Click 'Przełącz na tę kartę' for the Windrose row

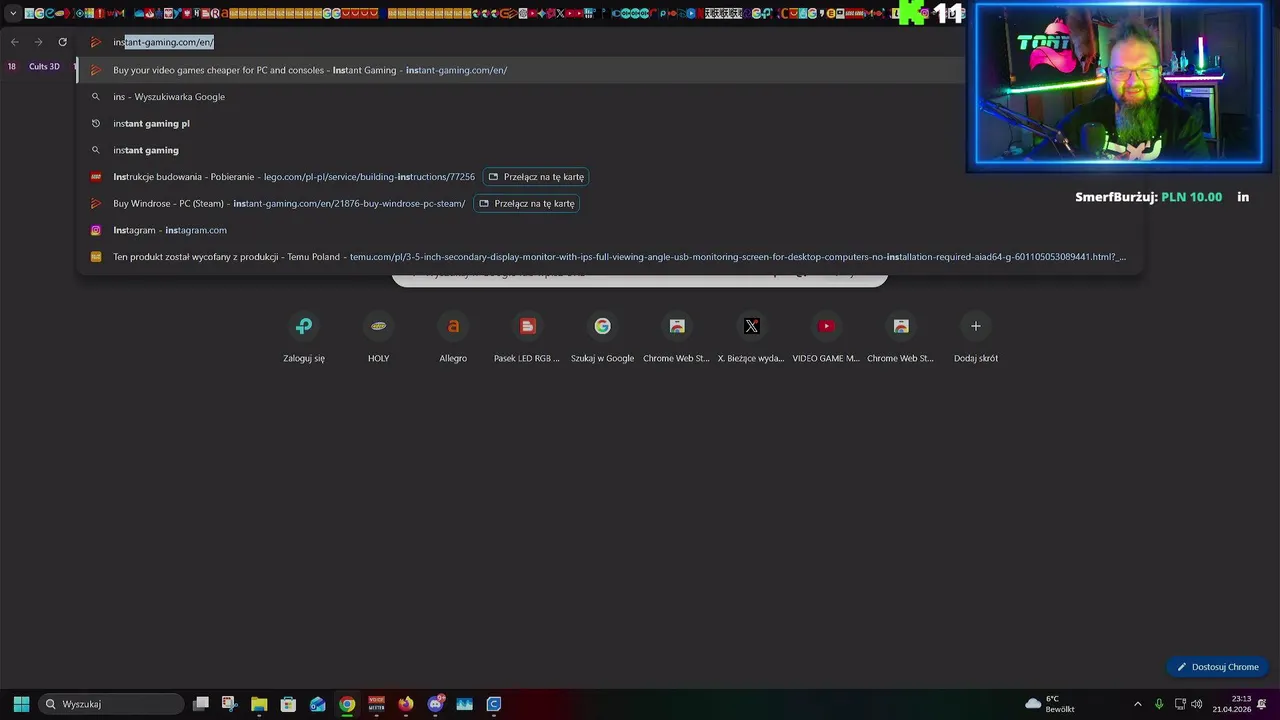coord(526,203)
